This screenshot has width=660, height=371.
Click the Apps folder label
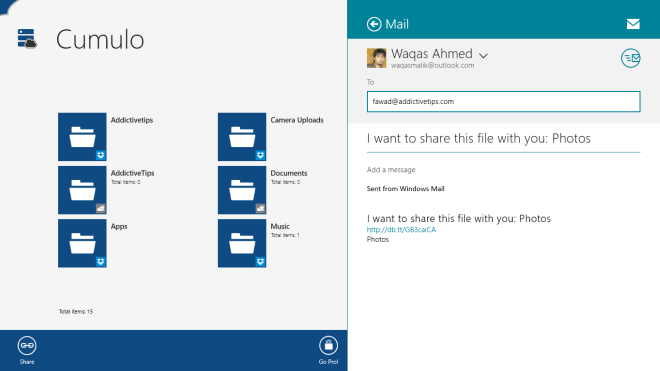(x=119, y=226)
